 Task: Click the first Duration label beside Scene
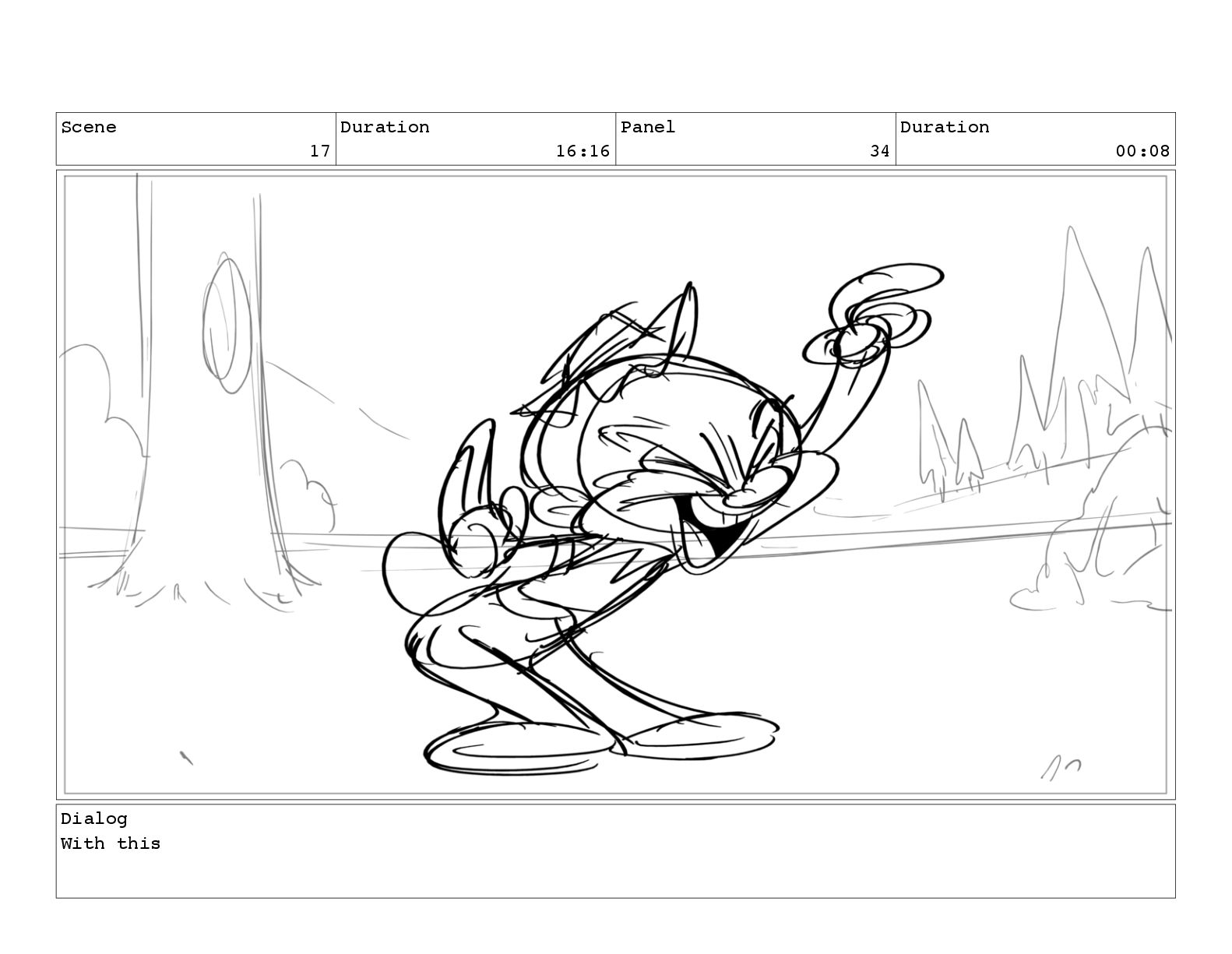(385, 127)
